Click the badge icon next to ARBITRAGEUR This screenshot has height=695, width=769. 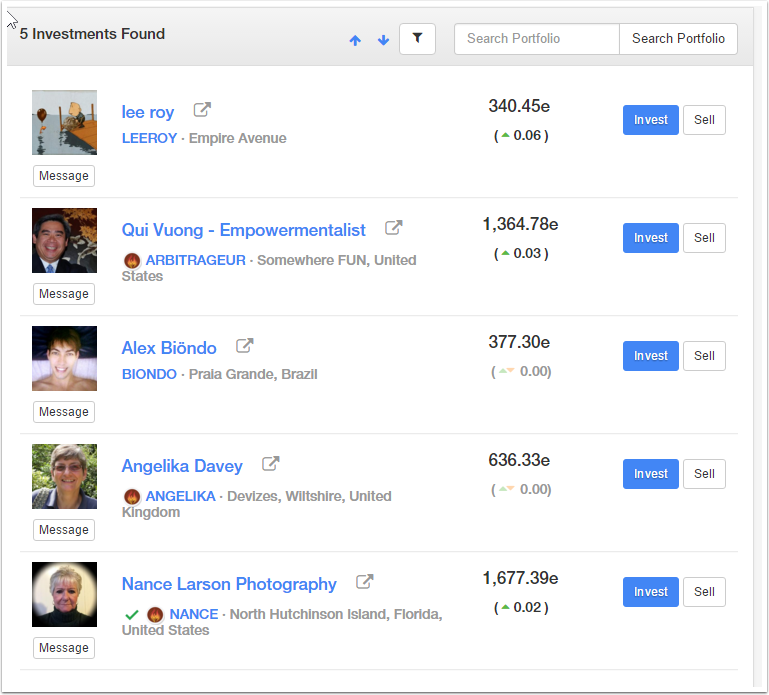click(x=131, y=260)
